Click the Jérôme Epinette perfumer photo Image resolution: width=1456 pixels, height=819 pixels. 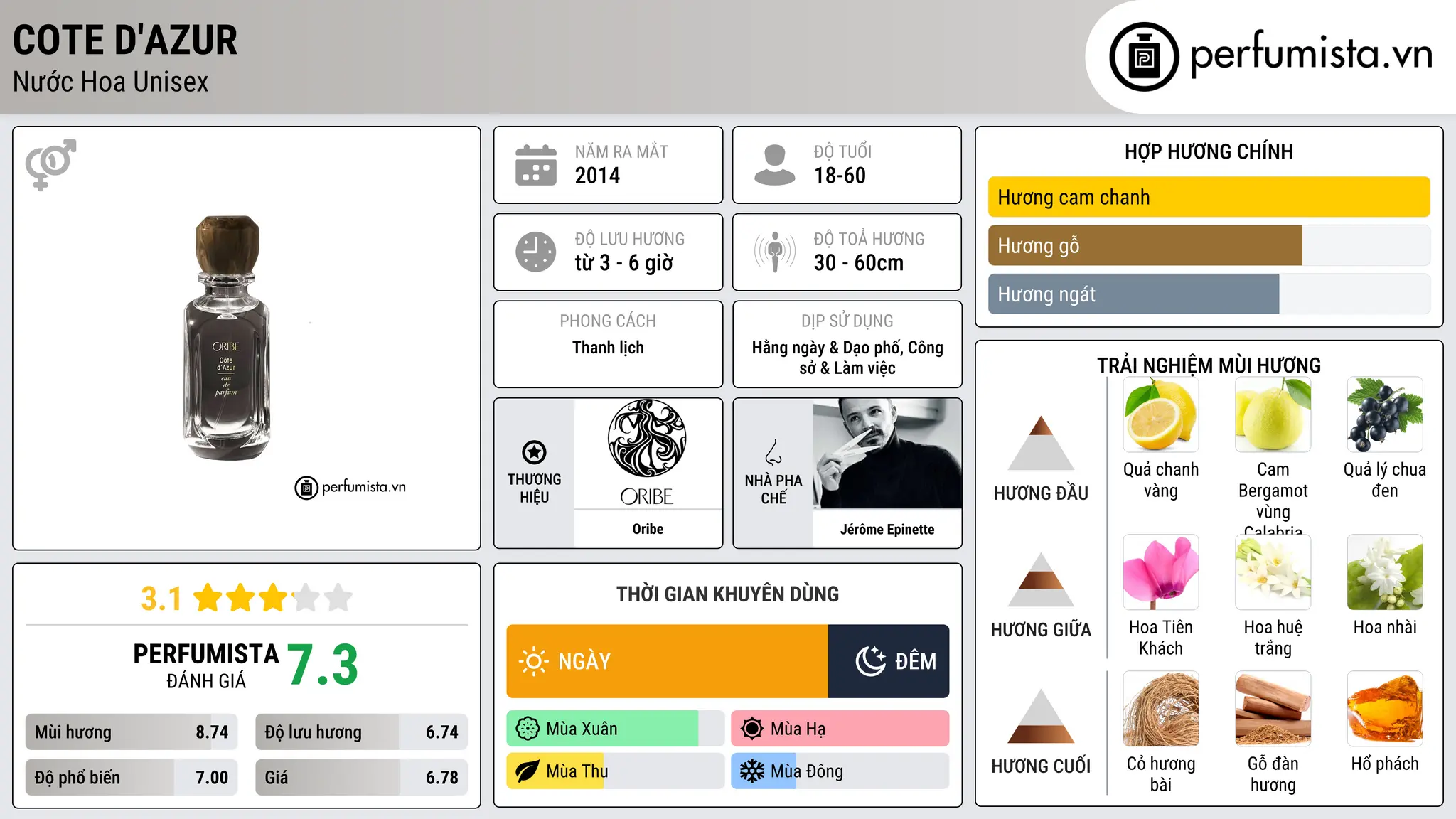tap(887, 454)
